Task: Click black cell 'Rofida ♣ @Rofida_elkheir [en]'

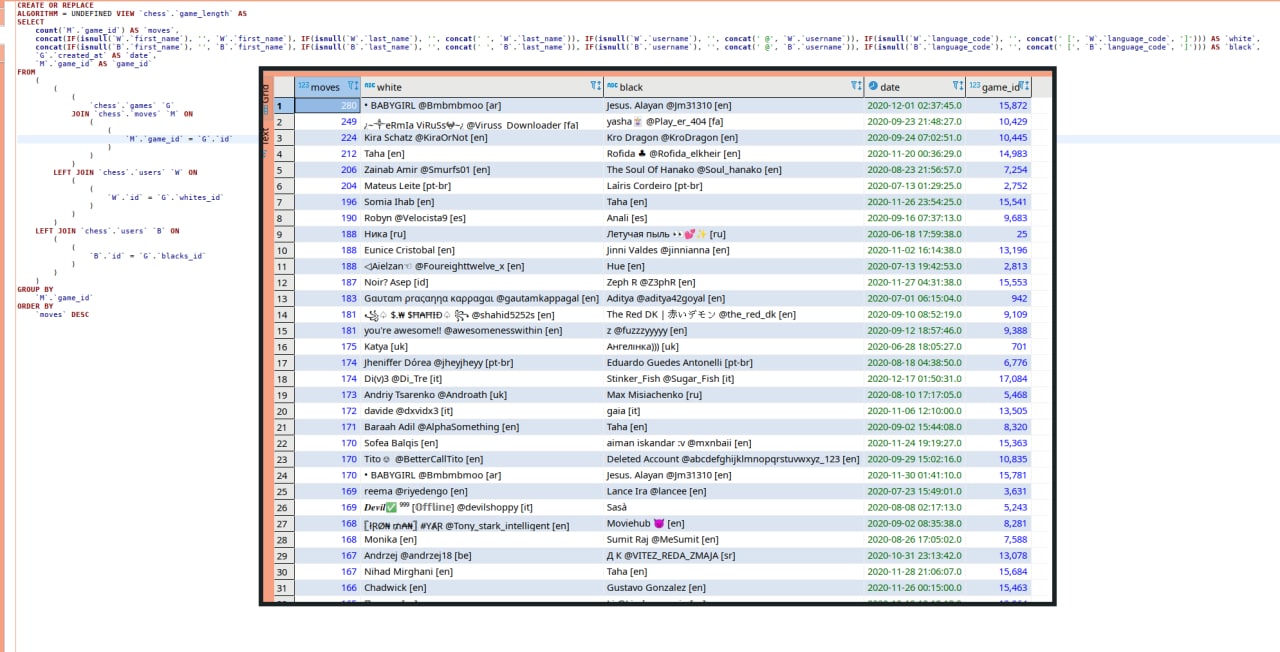Action: (x=734, y=153)
